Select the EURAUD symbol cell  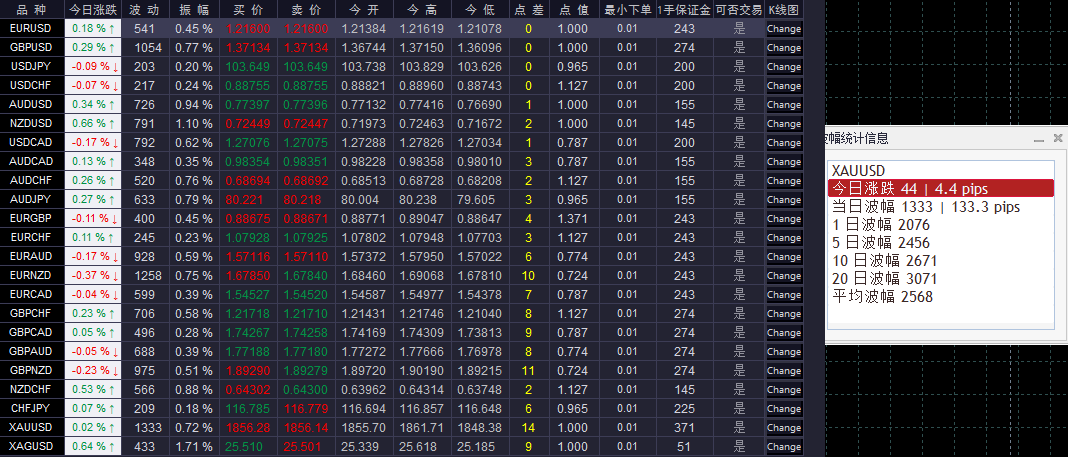[32, 257]
